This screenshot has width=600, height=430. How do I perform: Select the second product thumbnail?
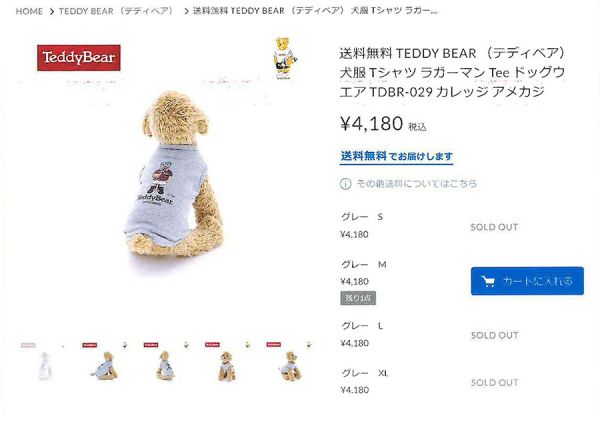(x=105, y=362)
